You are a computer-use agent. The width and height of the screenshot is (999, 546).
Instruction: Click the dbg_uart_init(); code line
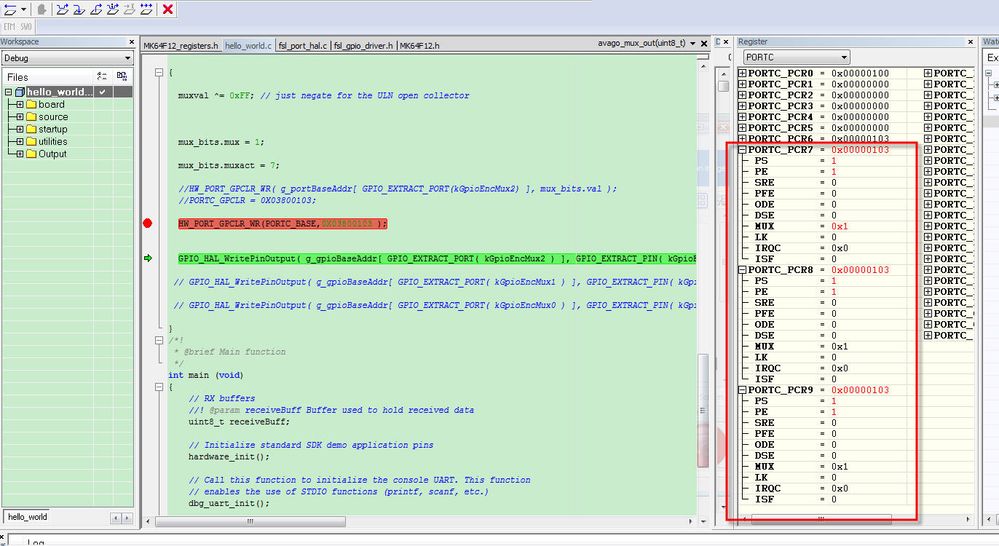point(229,503)
